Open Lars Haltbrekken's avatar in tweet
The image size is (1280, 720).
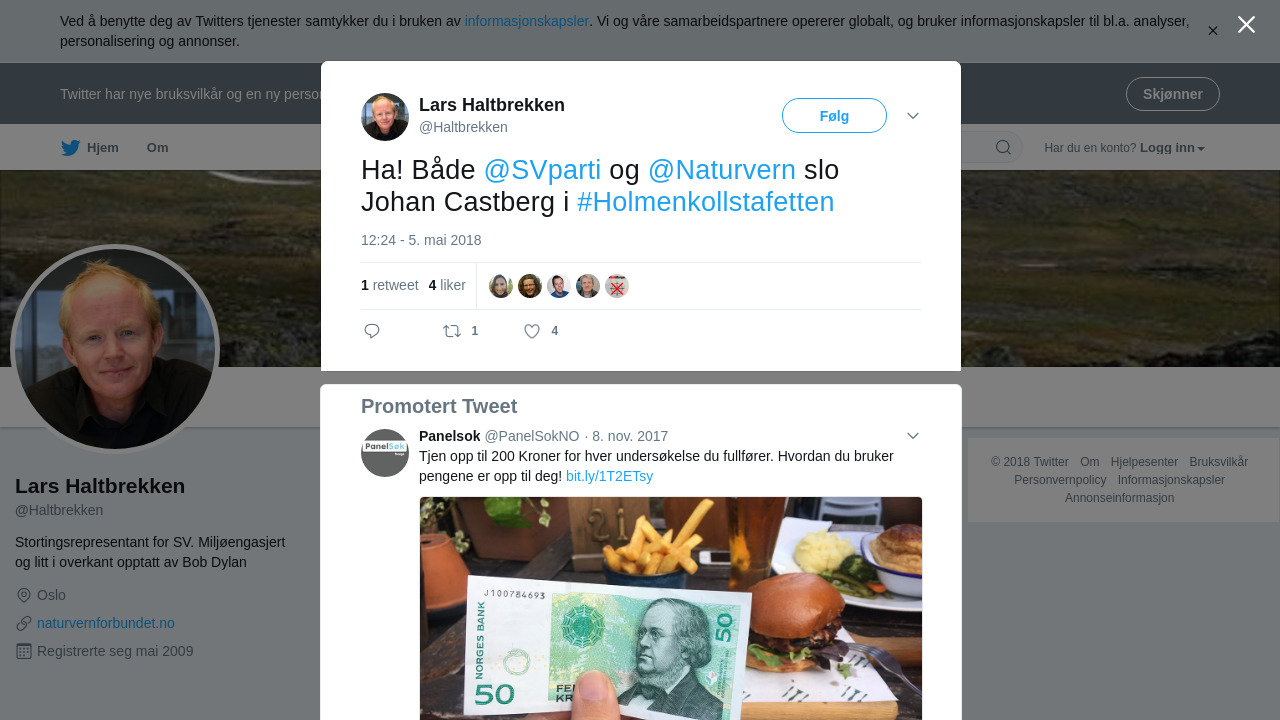click(385, 117)
